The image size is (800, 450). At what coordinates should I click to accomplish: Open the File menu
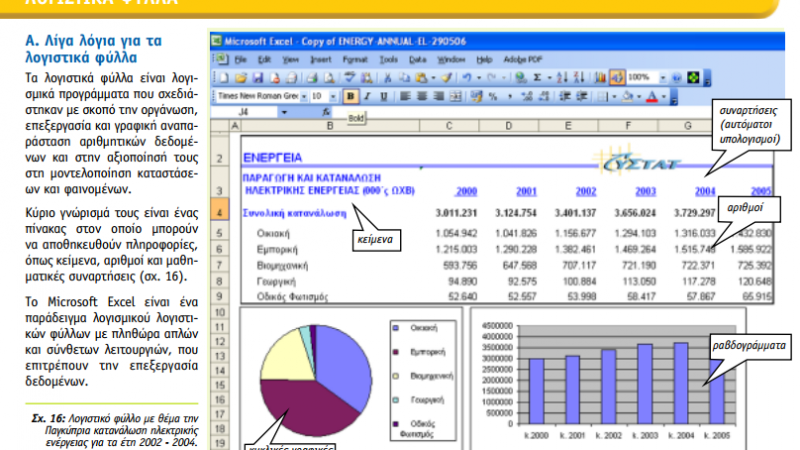point(240,60)
